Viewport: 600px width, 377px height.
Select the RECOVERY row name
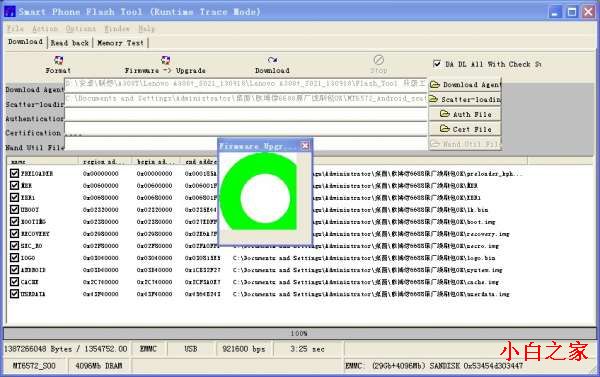click(x=35, y=234)
